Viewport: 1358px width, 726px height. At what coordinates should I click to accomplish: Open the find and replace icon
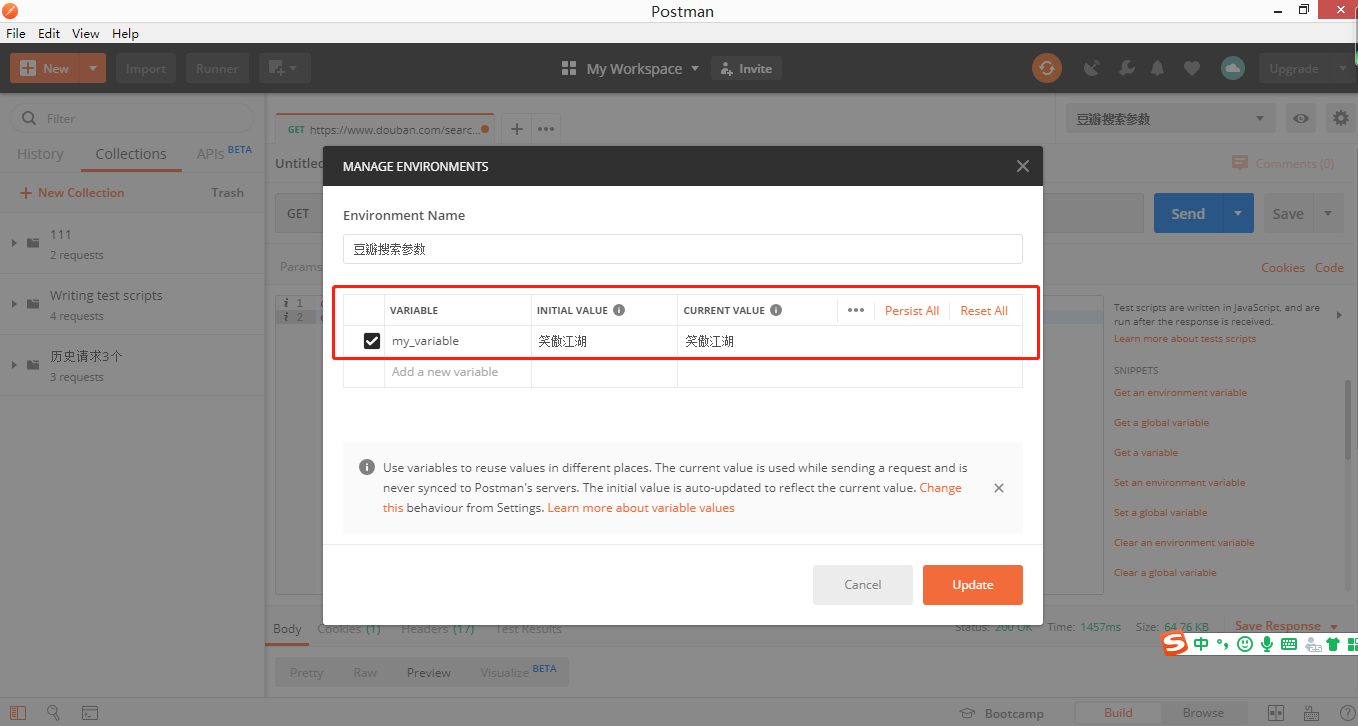click(x=54, y=713)
